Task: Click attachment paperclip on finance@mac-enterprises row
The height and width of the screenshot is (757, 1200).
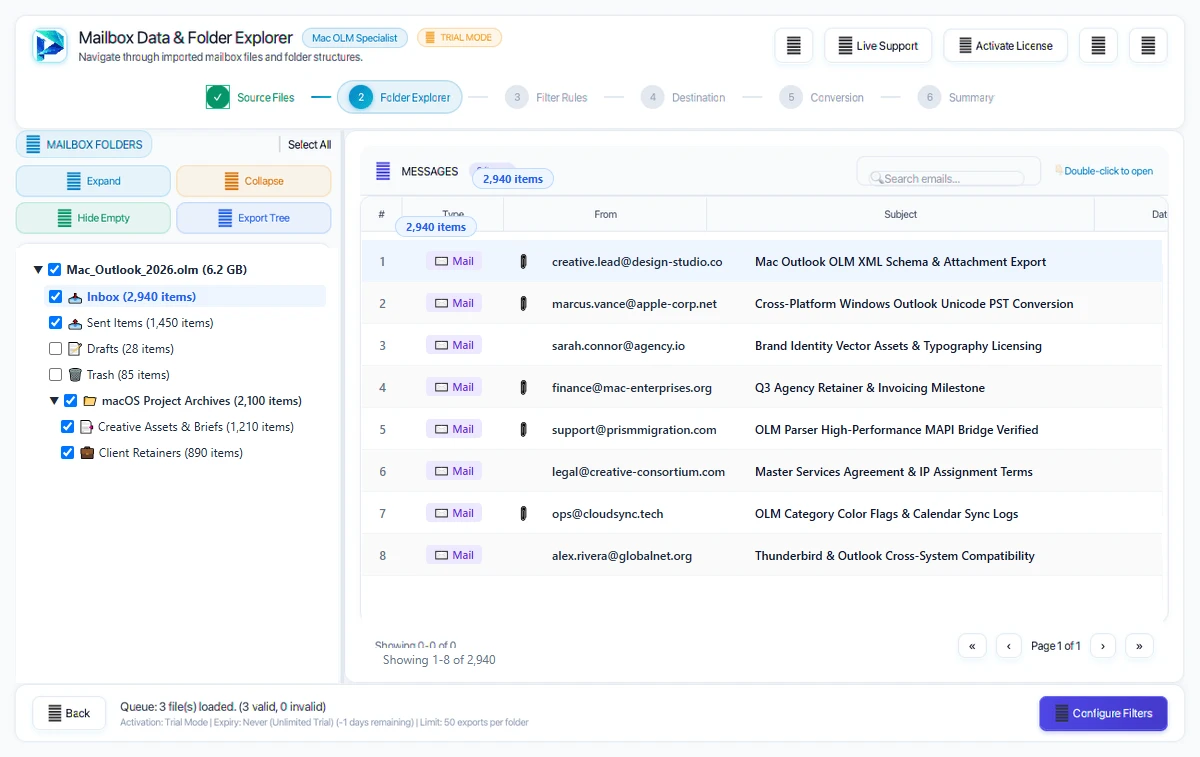Action: (x=522, y=388)
